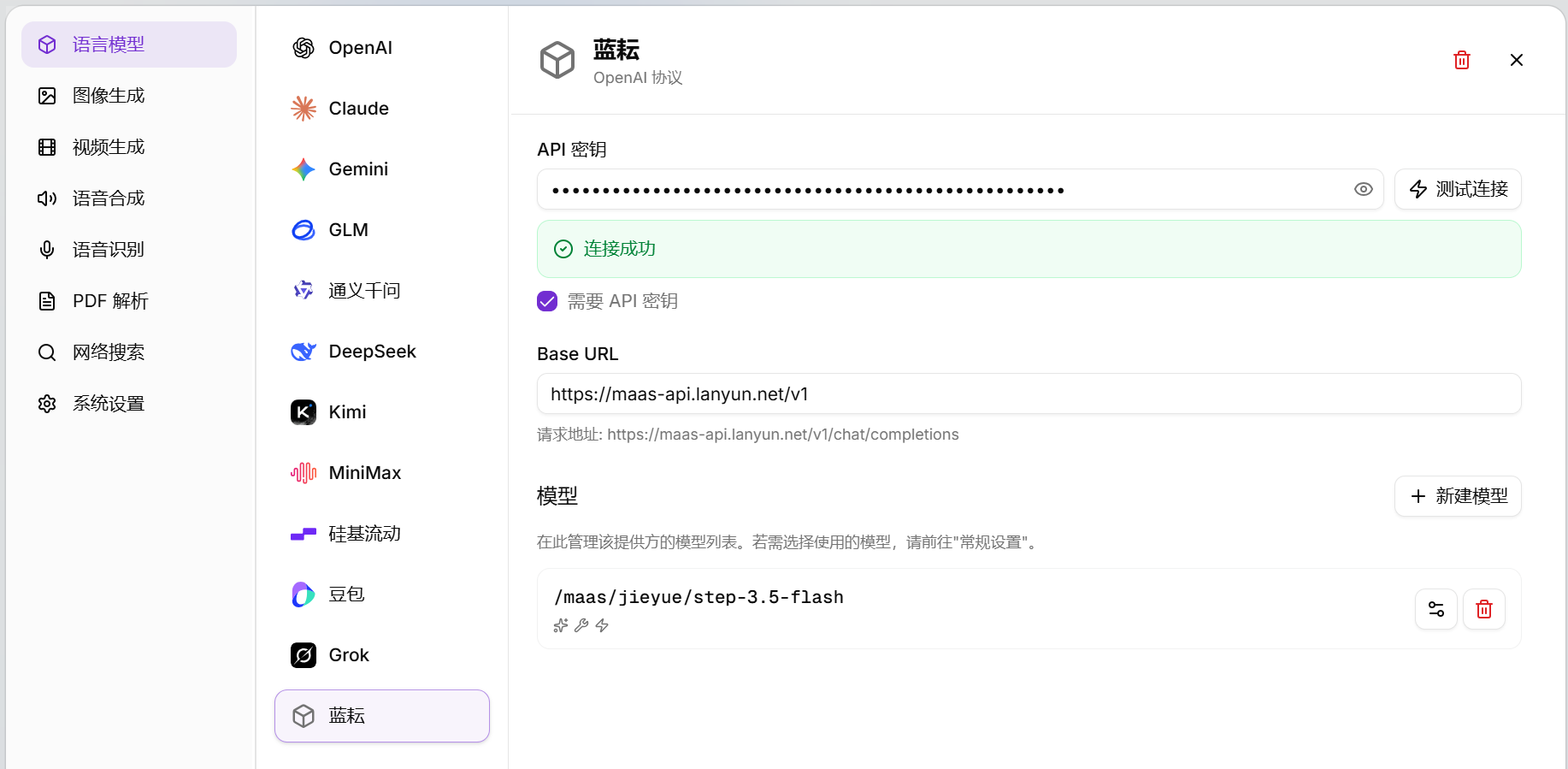
Task: Click the OpenAI 协议 subtitle text
Action: 638,78
